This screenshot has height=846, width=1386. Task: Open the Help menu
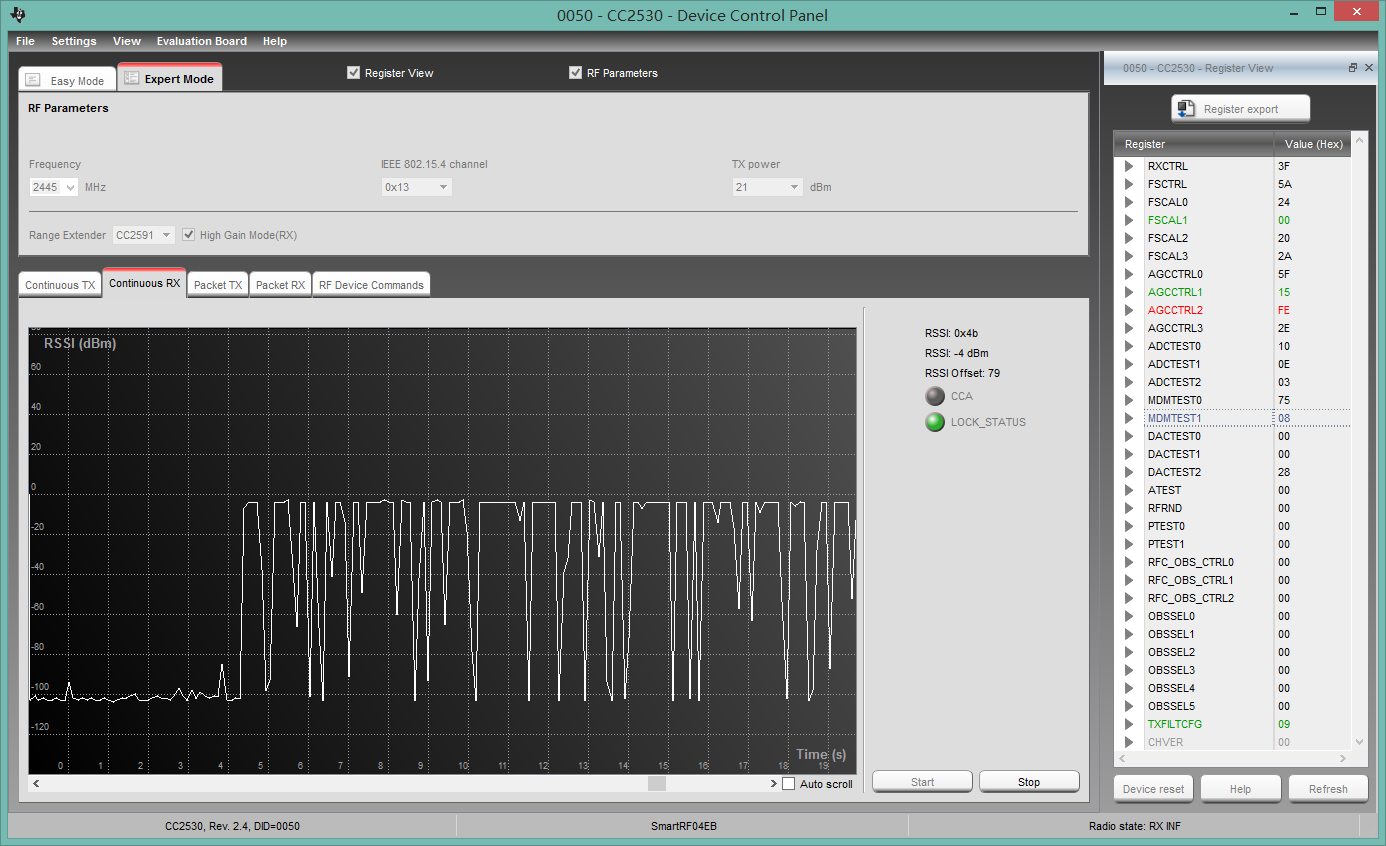[x=275, y=41]
